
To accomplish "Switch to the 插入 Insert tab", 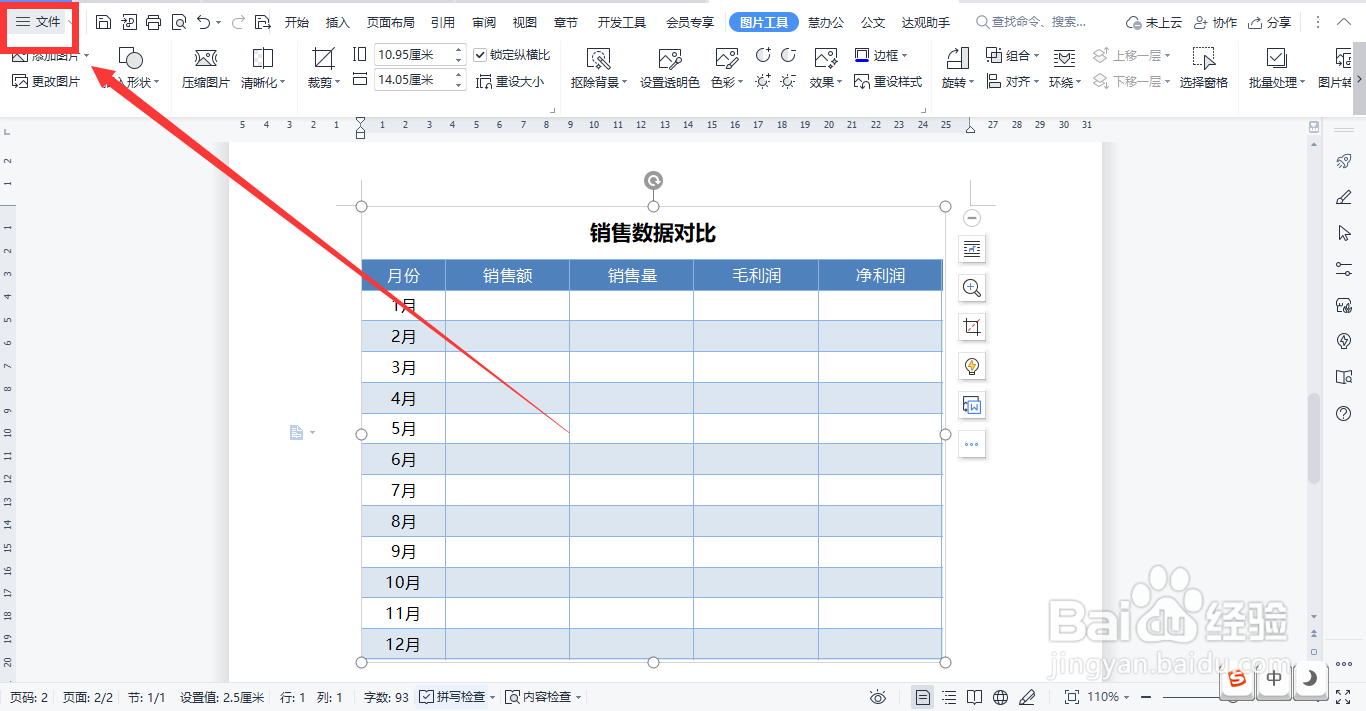I will (x=338, y=22).
